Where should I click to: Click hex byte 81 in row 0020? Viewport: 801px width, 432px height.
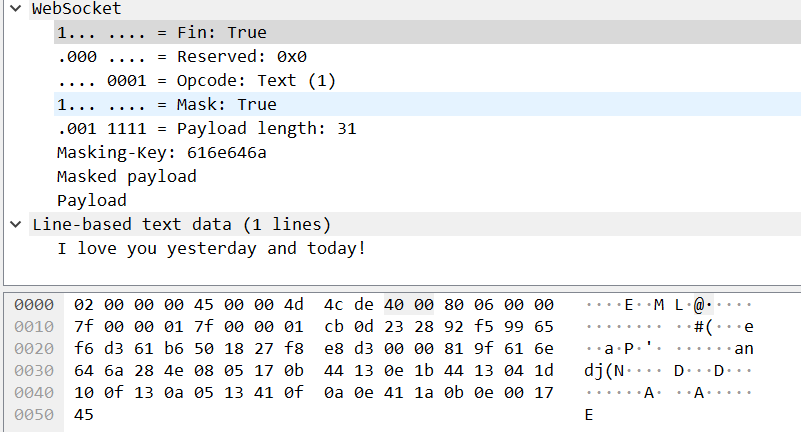[x=454, y=348]
